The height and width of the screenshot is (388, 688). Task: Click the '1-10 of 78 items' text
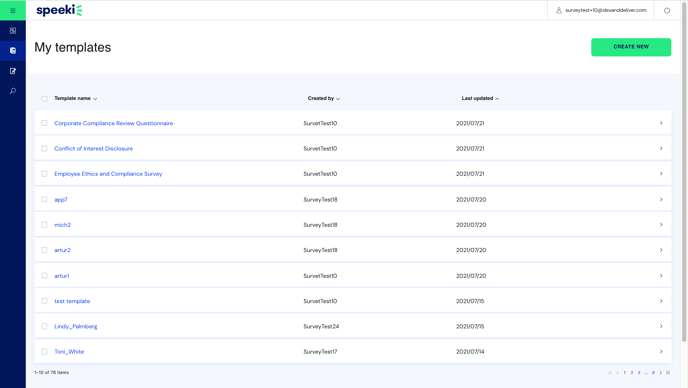point(51,373)
